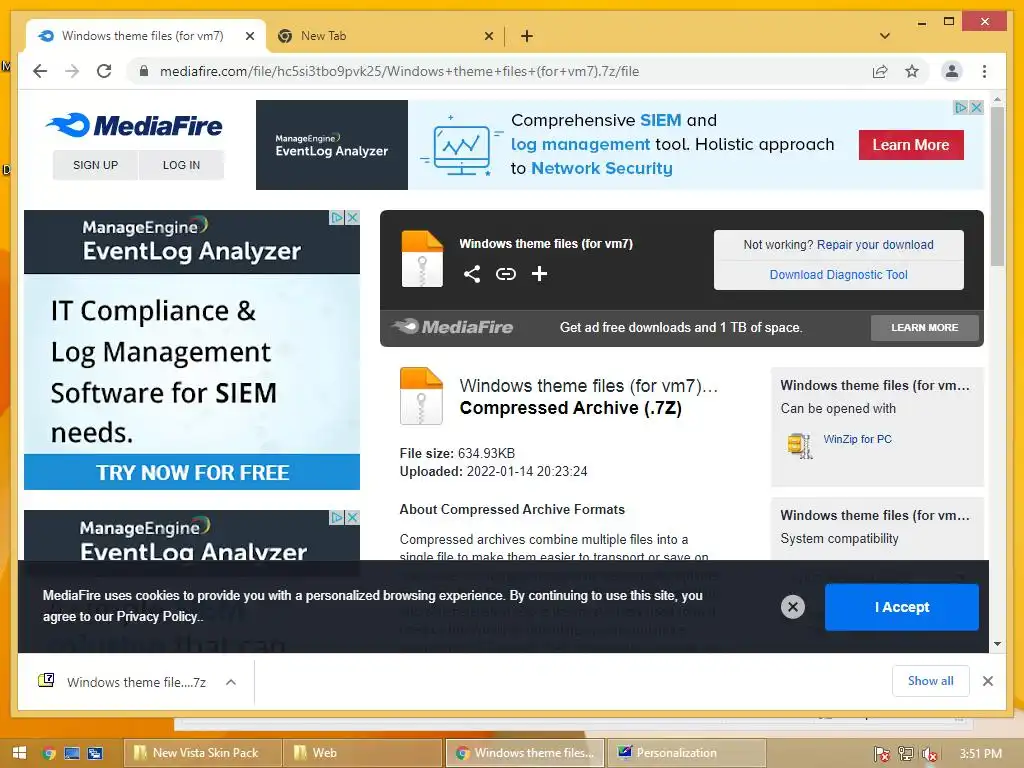The width and height of the screenshot is (1024, 768).
Task: Click the About Compressed Archive Formats heading
Action: pos(512,509)
